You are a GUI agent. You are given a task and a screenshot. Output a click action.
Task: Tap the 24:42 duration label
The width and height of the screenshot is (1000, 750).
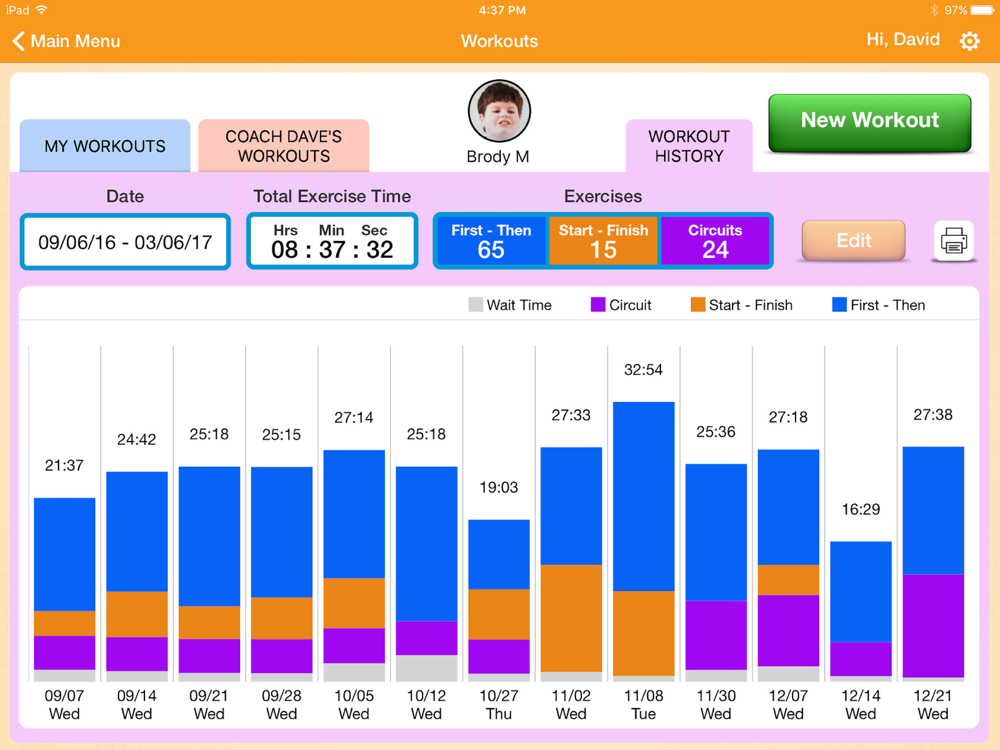coord(136,439)
